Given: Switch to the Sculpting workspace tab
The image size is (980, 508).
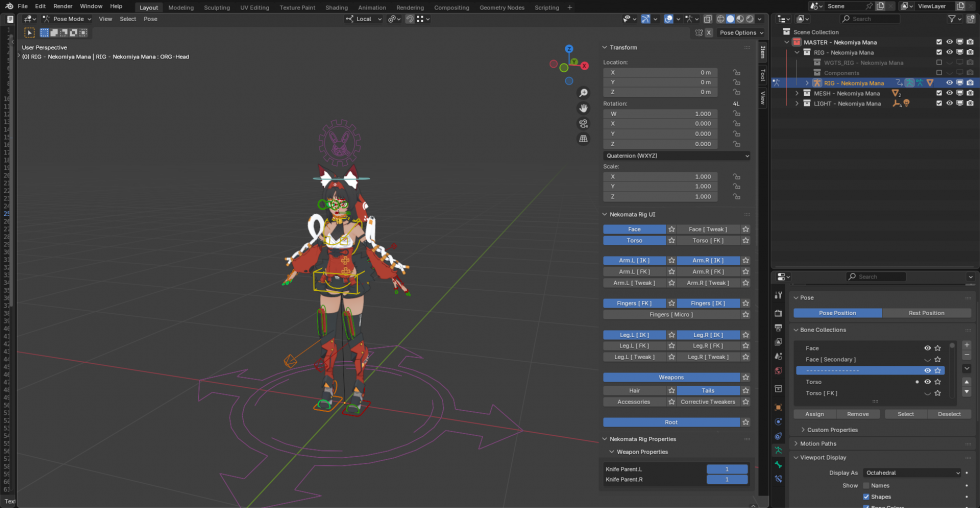Looking at the screenshot, I should point(216,7).
